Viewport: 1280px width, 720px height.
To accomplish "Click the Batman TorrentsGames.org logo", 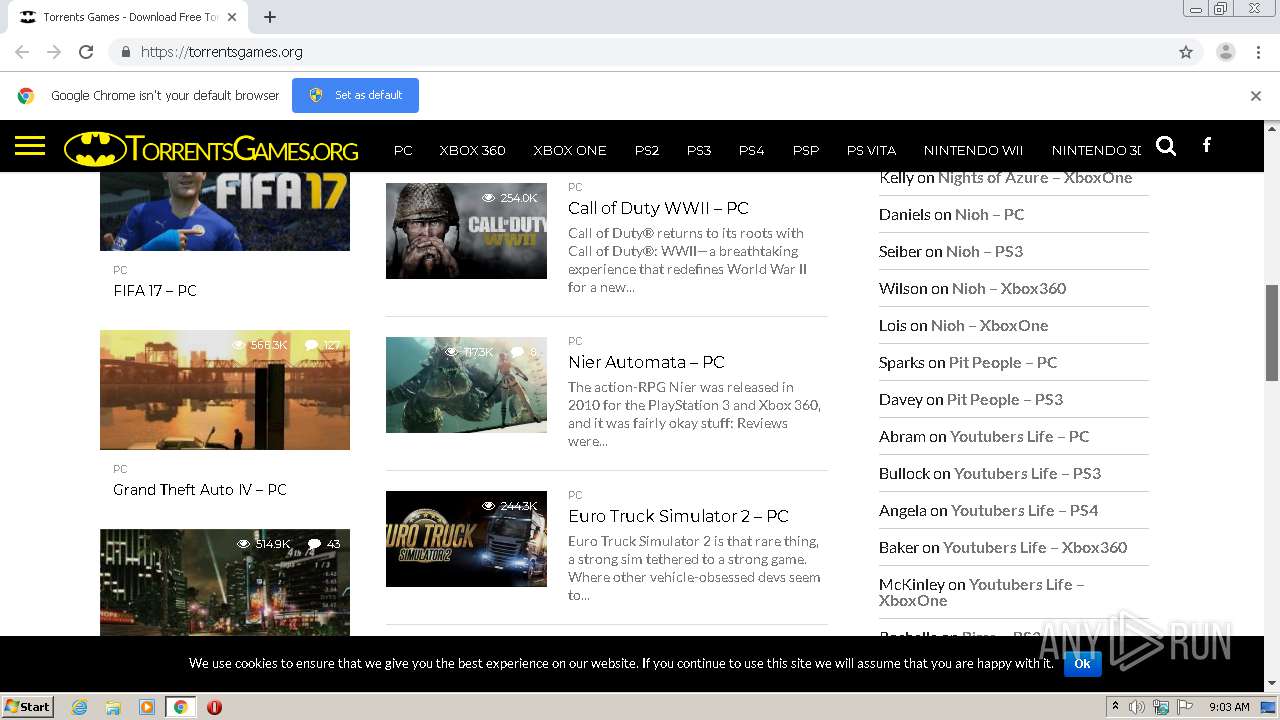I will (211, 149).
